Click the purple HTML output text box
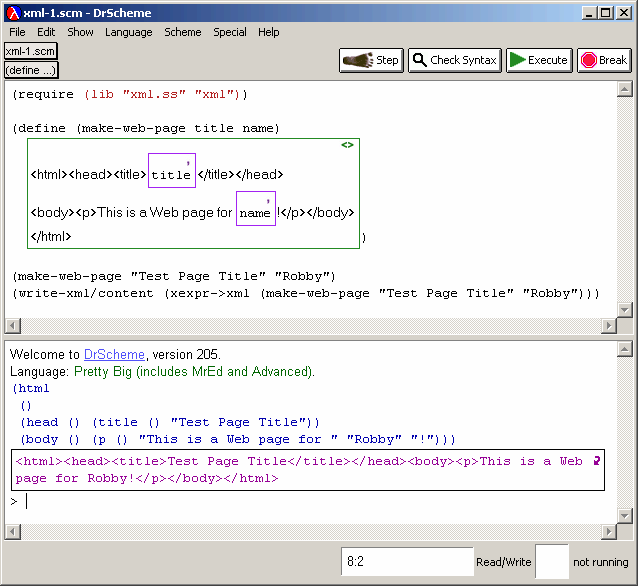The width and height of the screenshot is (638, 586). [308, 470]
